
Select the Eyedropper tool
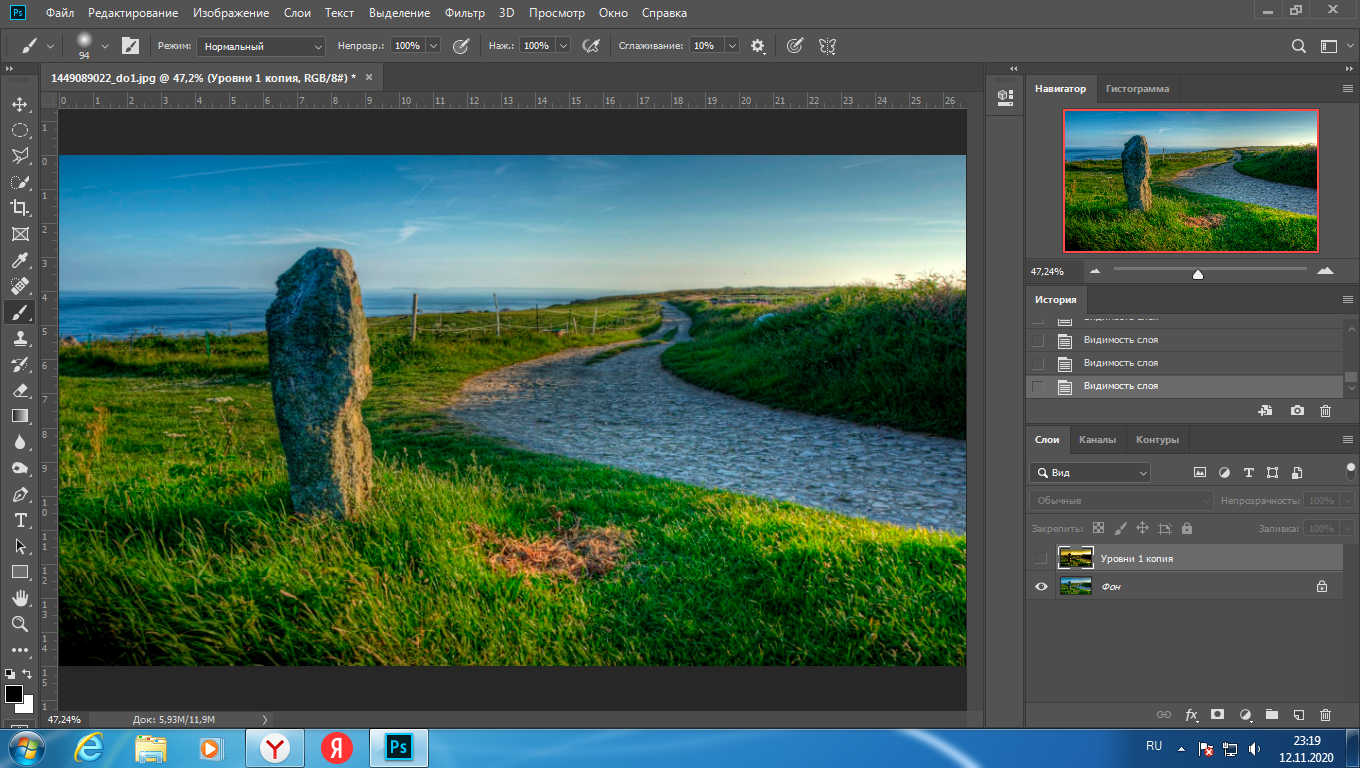pos(19,260)
